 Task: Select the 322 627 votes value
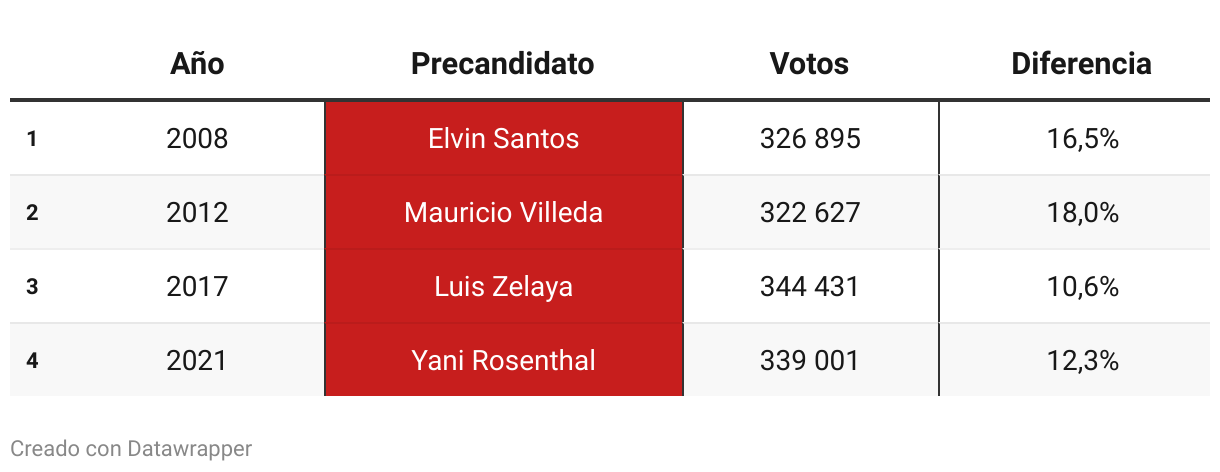point(810,212)
